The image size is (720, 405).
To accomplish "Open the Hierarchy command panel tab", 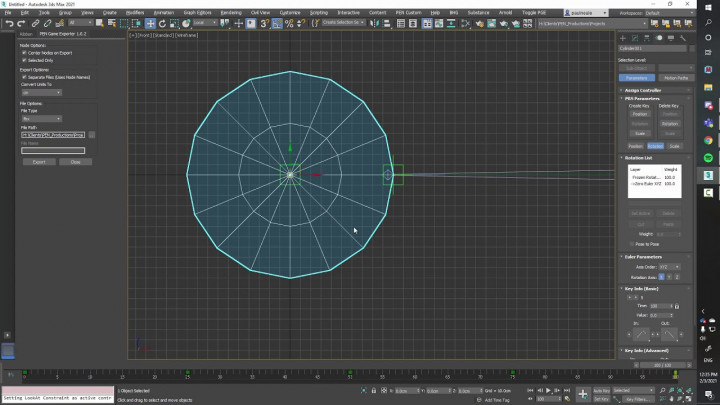I will point(647,38).
